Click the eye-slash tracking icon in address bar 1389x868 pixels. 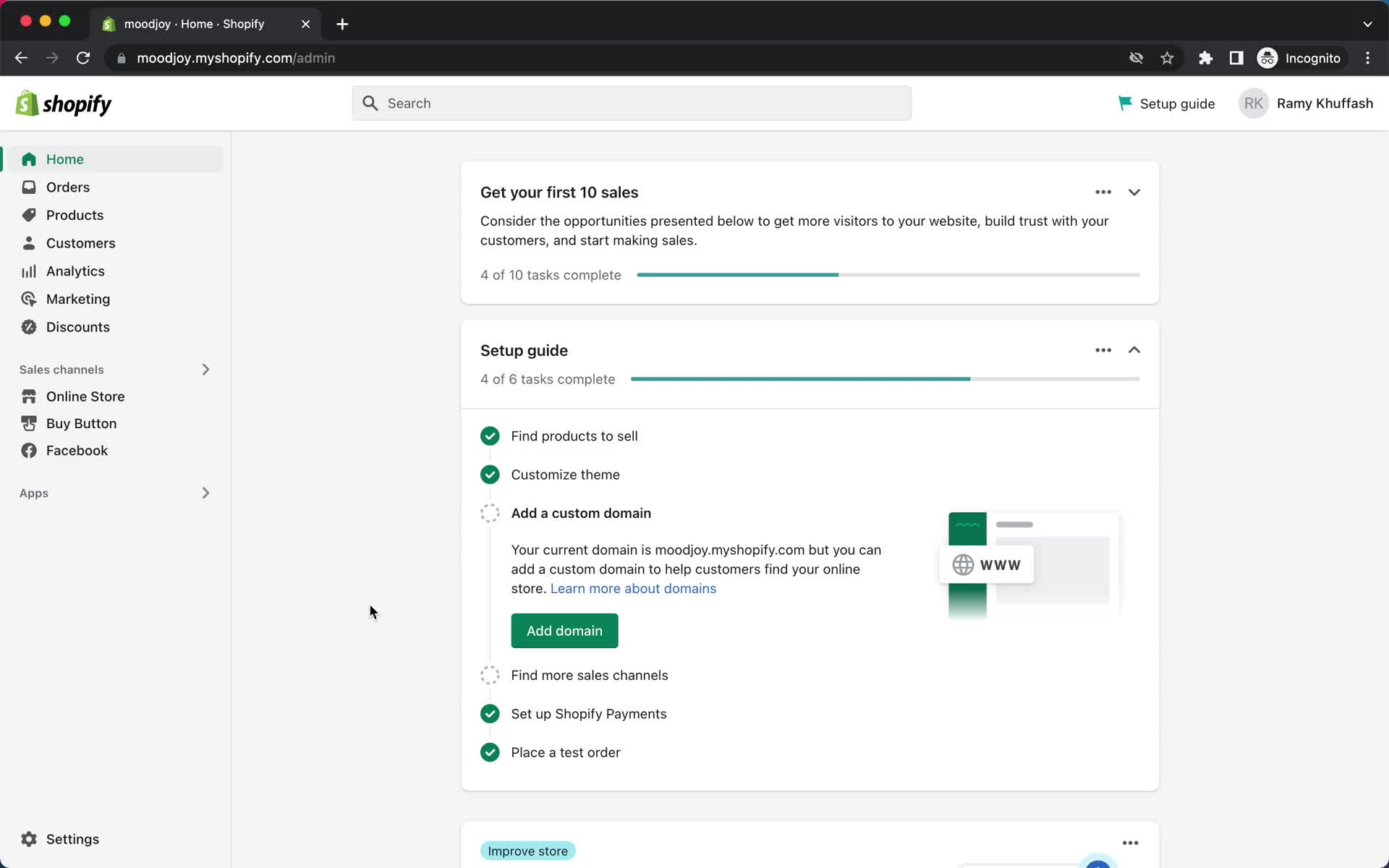click(x=1136, y=58)
